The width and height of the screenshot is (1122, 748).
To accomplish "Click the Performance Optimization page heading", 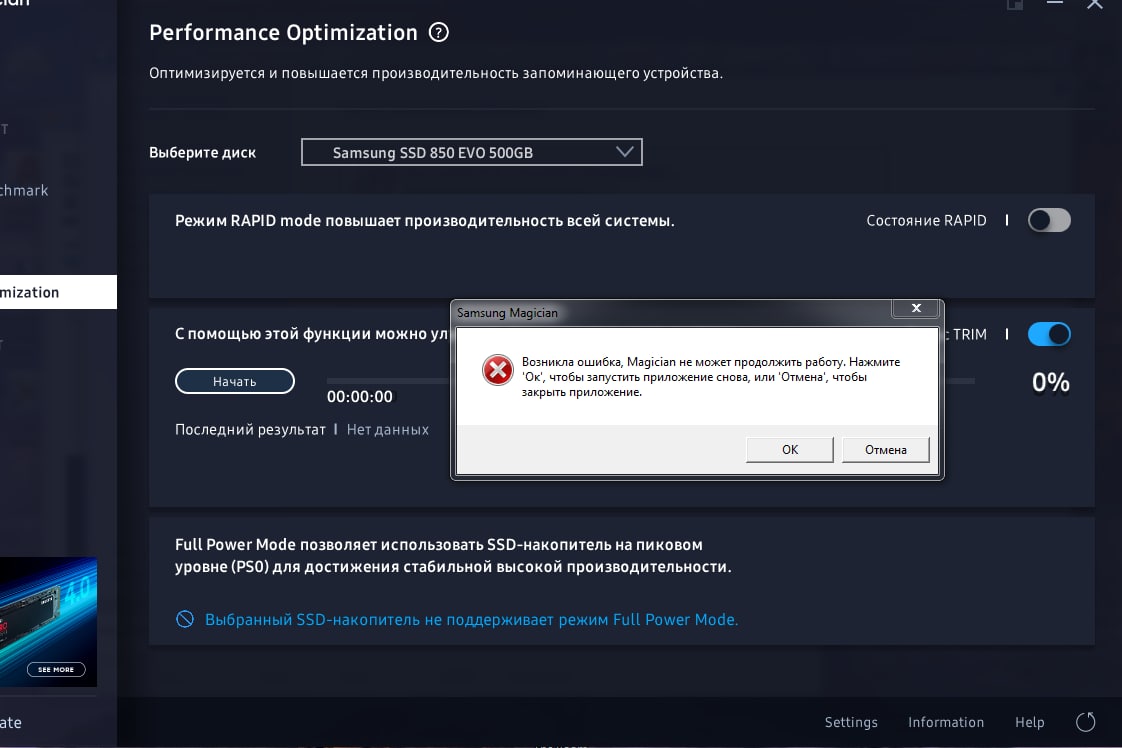I will tap(283, 32).
